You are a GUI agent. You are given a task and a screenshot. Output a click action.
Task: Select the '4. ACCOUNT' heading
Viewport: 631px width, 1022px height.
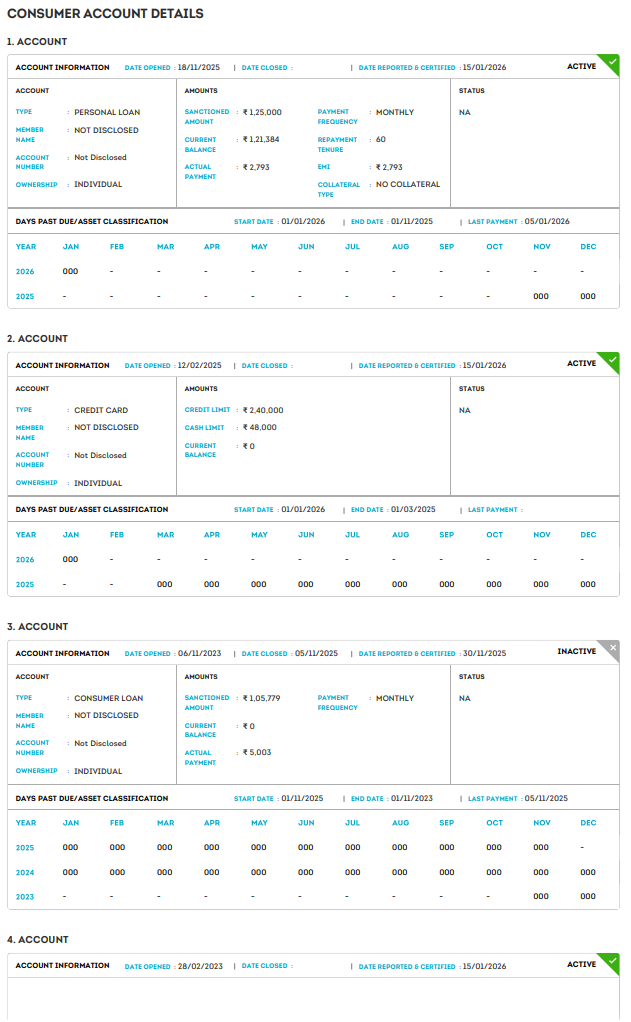point(37,940)
